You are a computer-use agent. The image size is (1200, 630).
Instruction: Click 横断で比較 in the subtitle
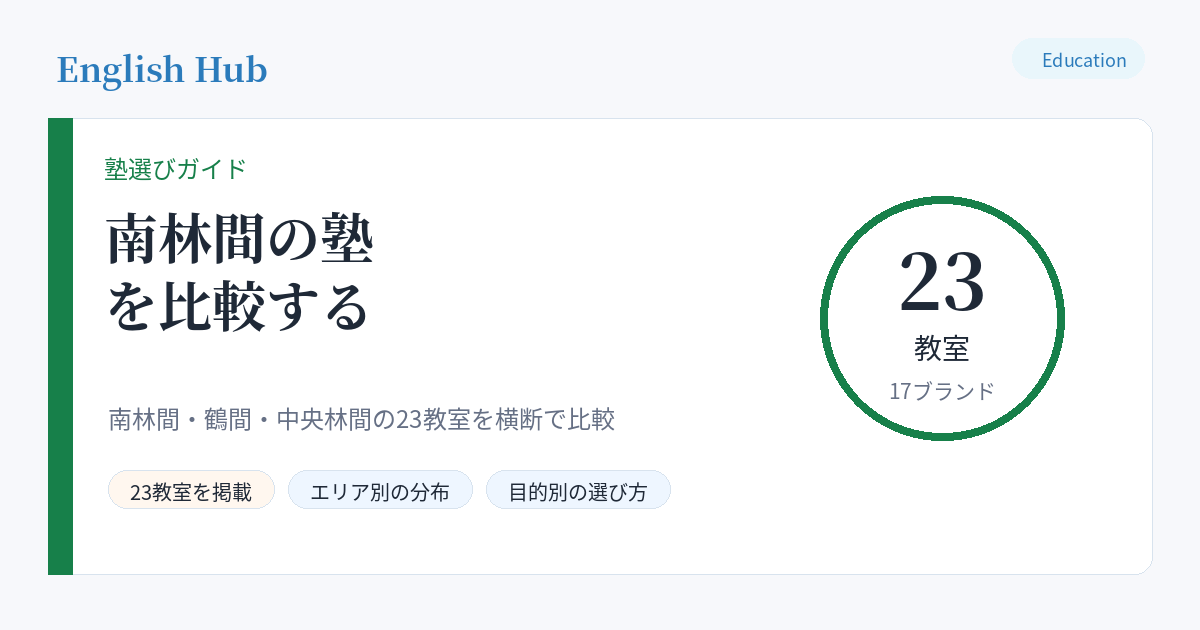click(x=554, y=419)
